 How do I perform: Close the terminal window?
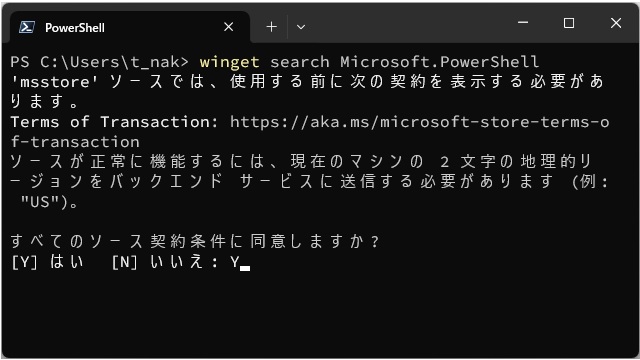[x=616, y=23]
